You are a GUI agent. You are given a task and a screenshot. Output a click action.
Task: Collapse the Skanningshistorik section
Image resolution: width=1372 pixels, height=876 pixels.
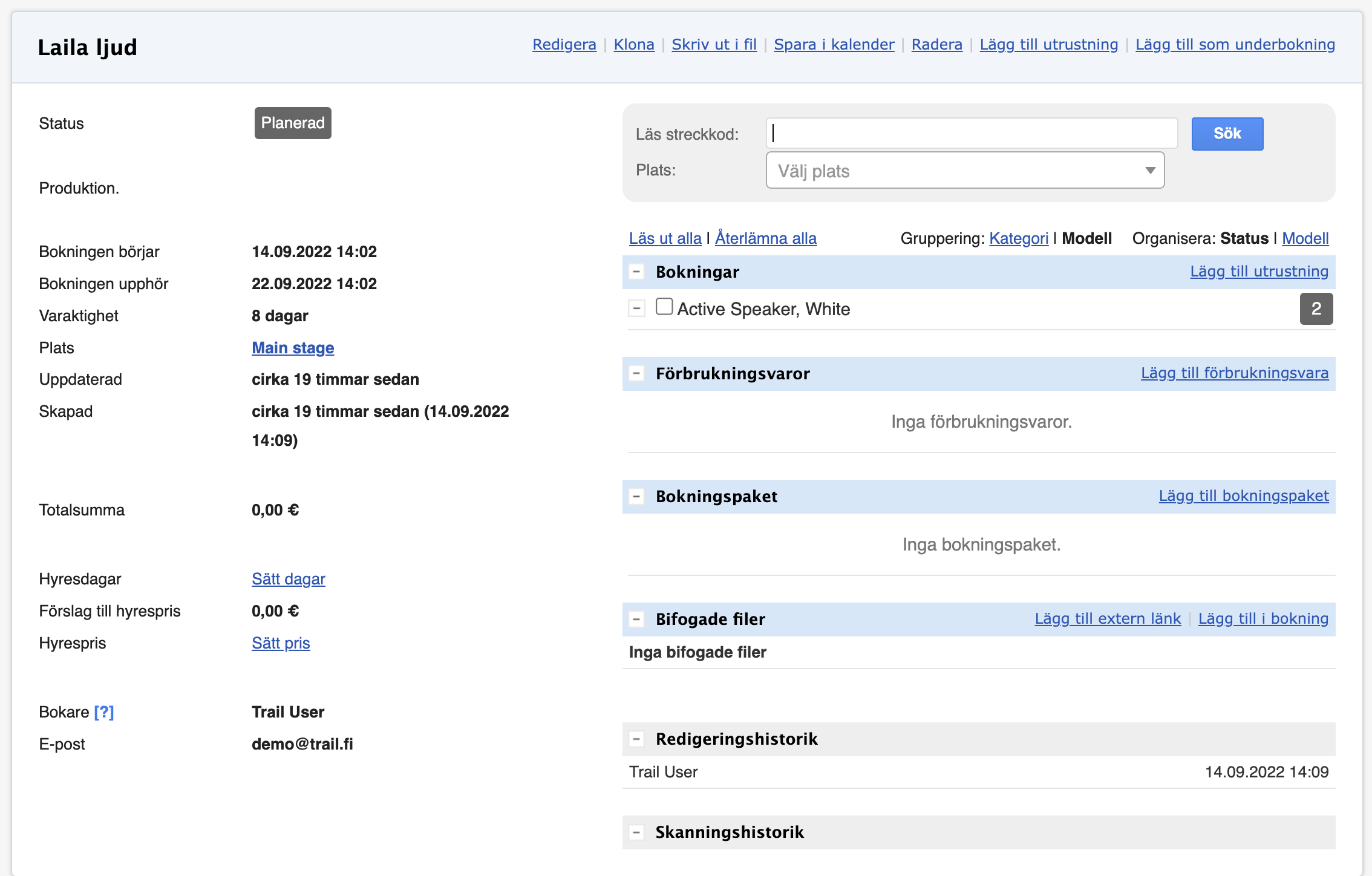[x=636, y=832]
